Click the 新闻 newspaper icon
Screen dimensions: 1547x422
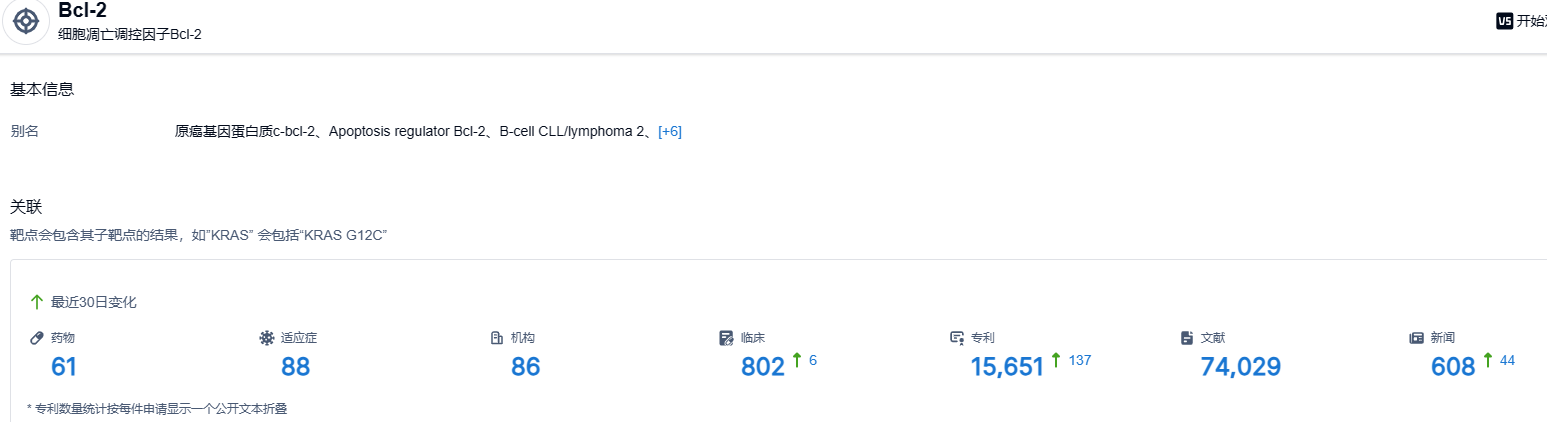(x=1416, y=338)
